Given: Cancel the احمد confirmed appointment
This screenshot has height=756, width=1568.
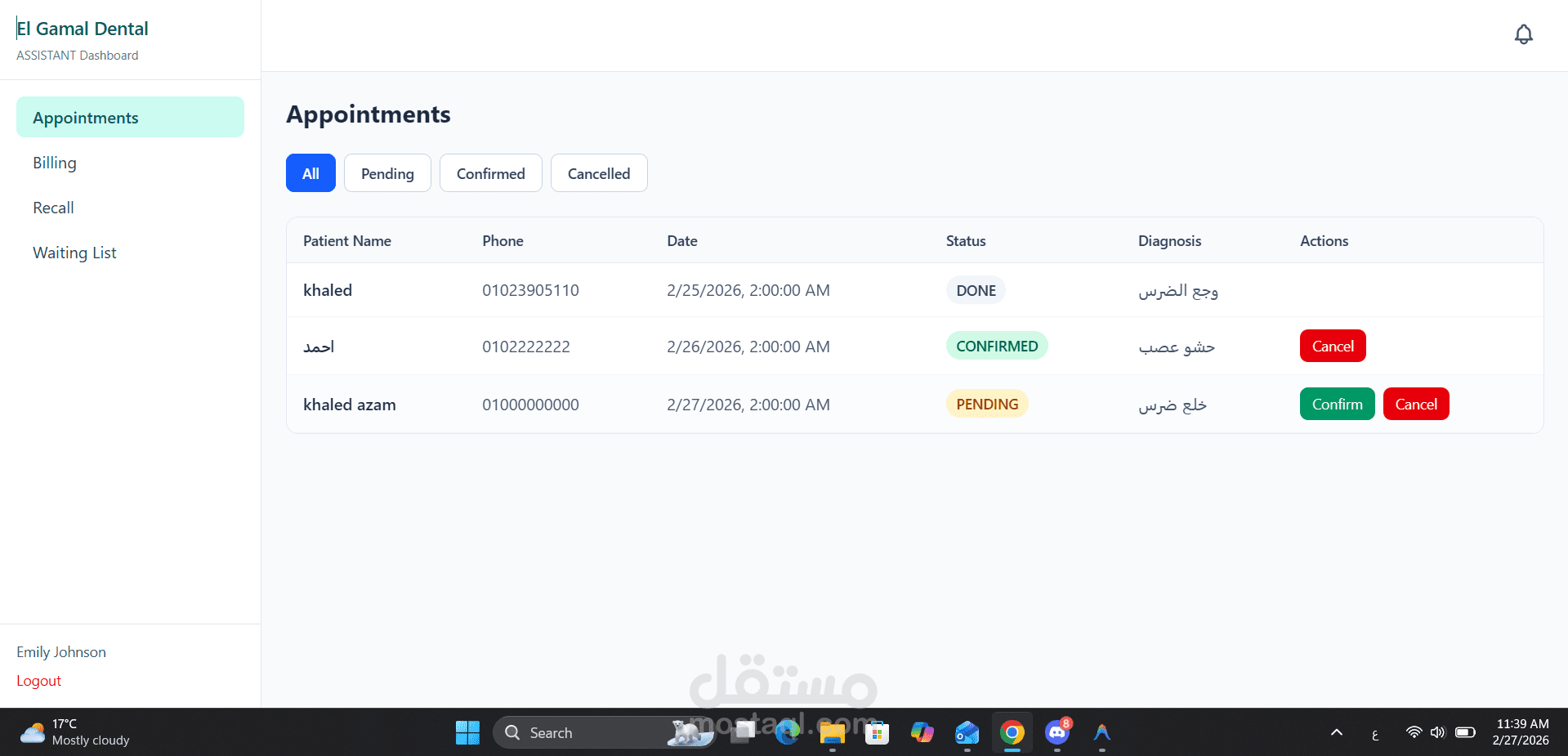Looking at the screenshot, I should coord(1333,346).
